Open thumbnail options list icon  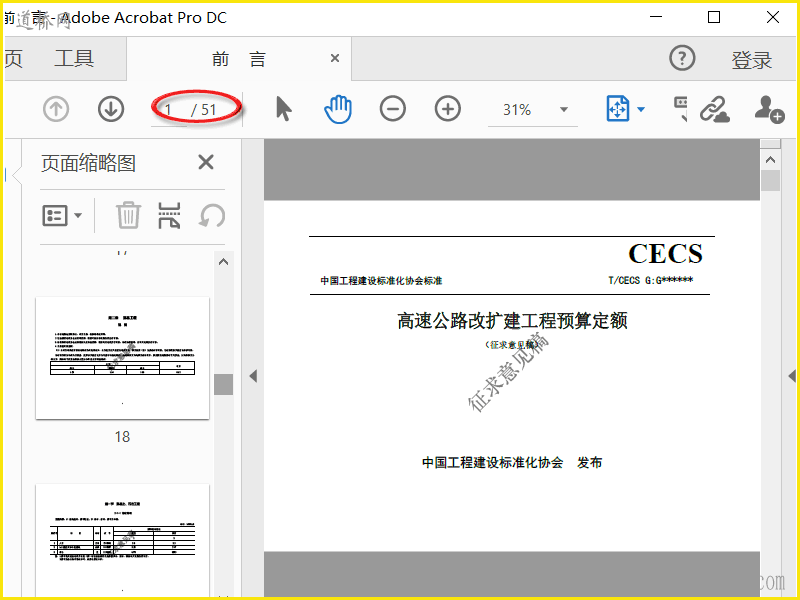tap(62, 215)
